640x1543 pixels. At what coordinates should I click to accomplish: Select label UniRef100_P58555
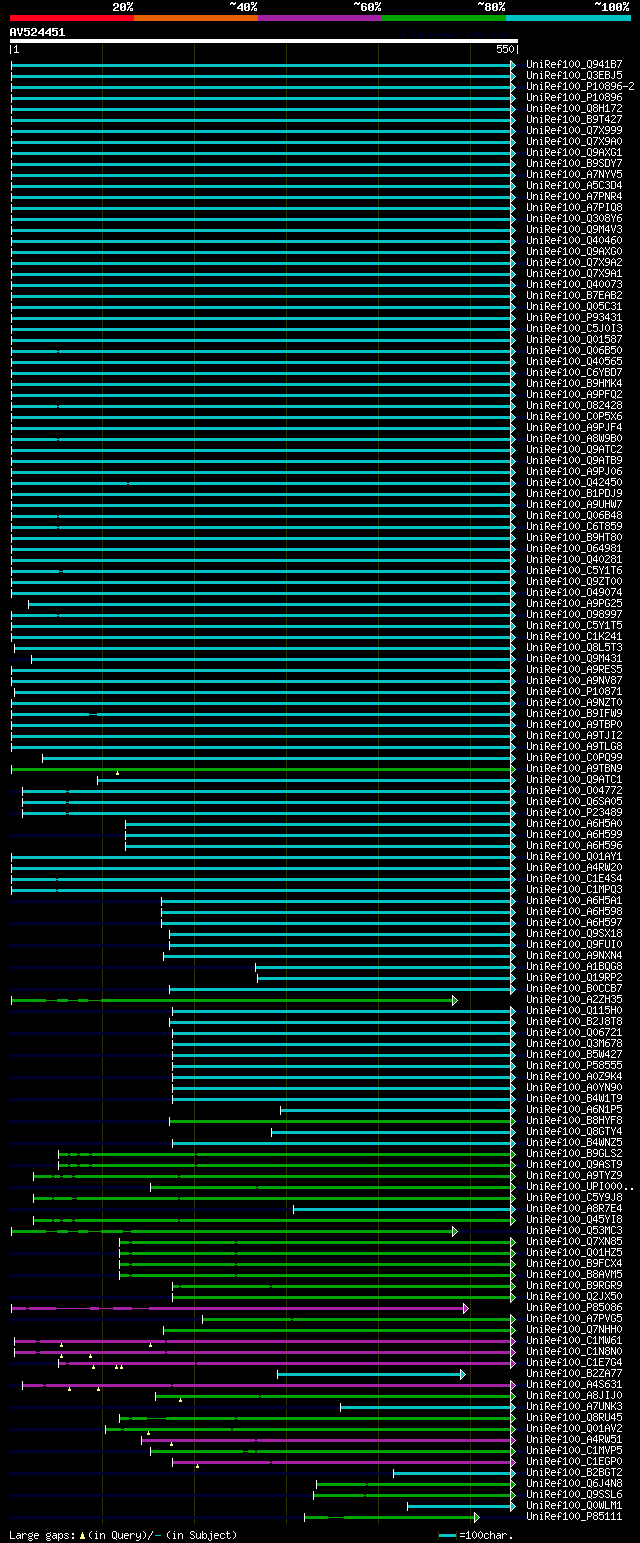pyautogui.click(x=574, y=1065)
